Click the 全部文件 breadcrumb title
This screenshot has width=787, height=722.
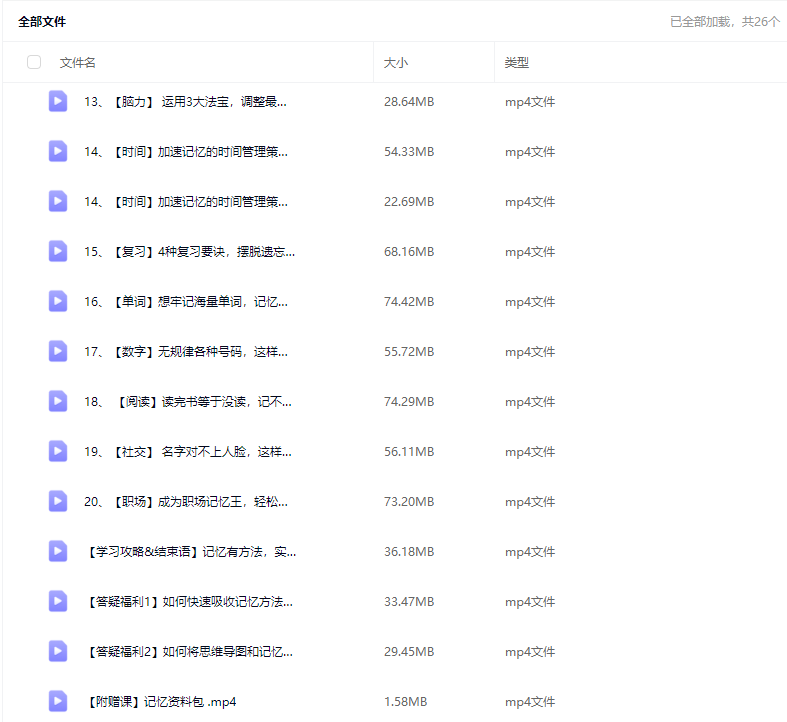coord(42,21)
